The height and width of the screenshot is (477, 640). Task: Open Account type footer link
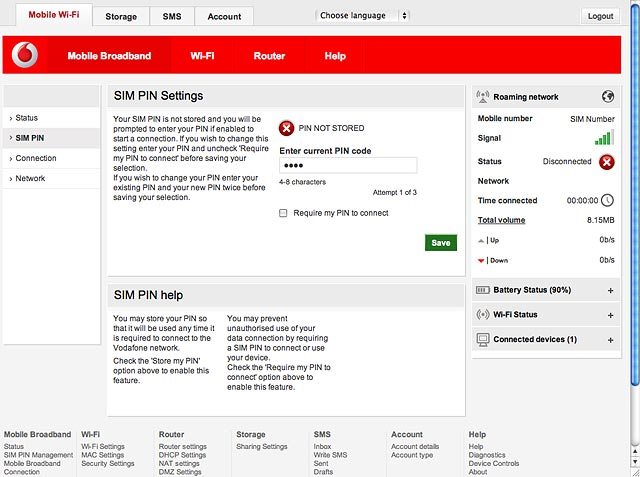point(412,455)
